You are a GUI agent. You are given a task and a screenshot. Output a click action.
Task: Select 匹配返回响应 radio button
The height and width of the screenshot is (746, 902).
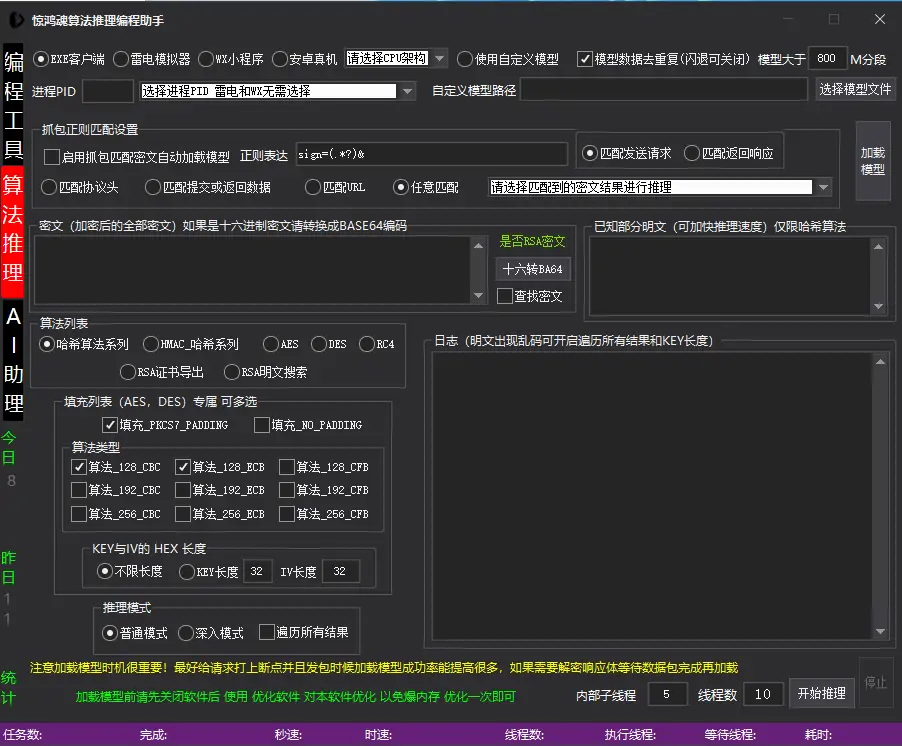728,154
